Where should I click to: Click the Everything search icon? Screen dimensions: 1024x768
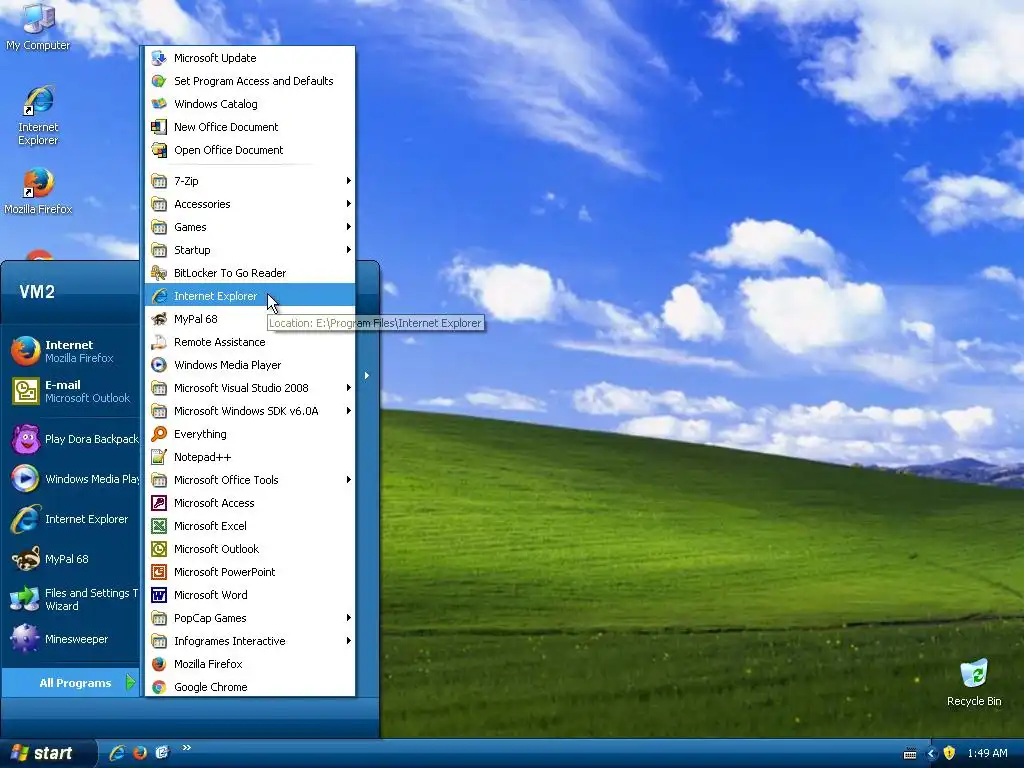(159, 434)
